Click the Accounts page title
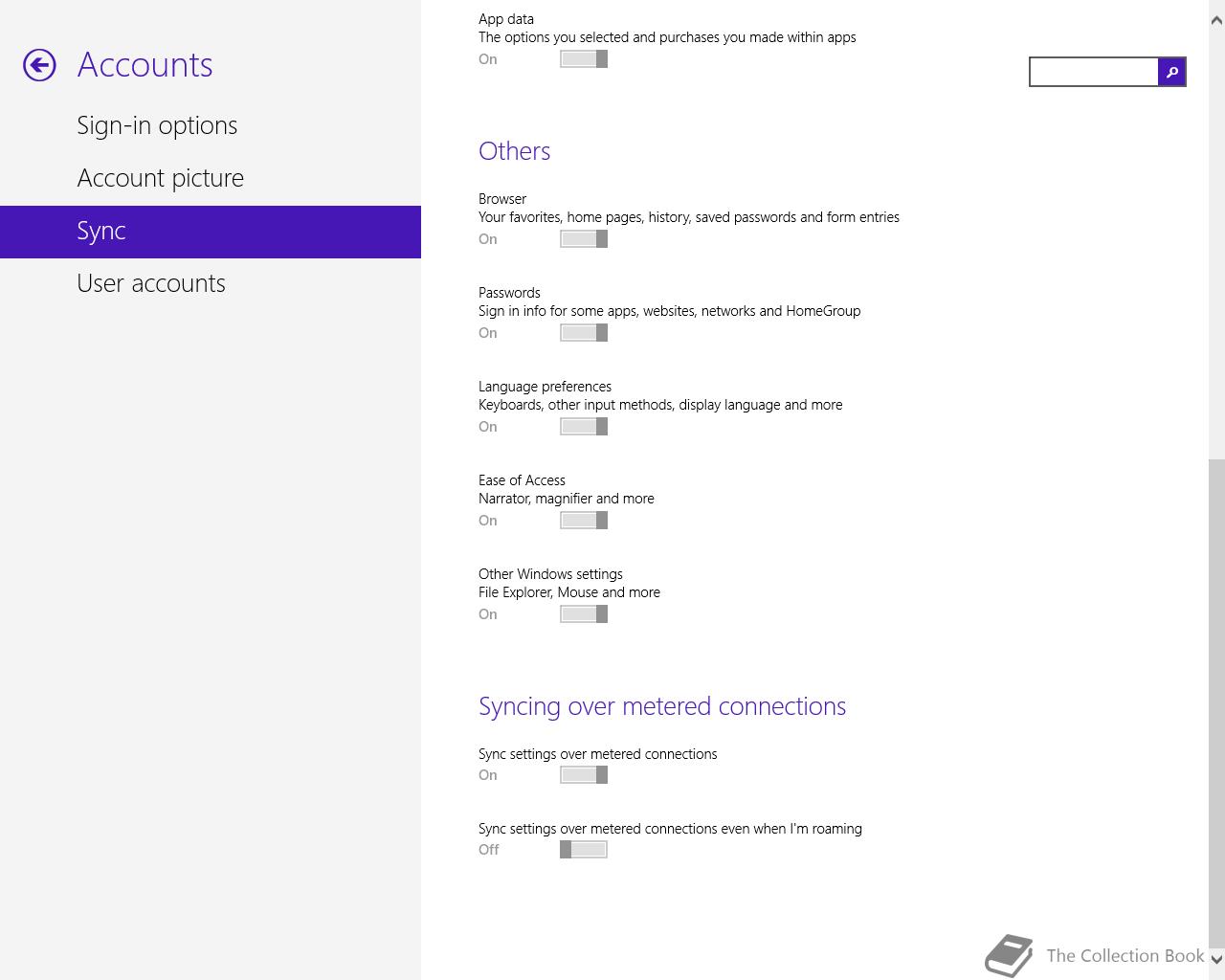This screenshot has width=1225, height=980. (145, 65)
